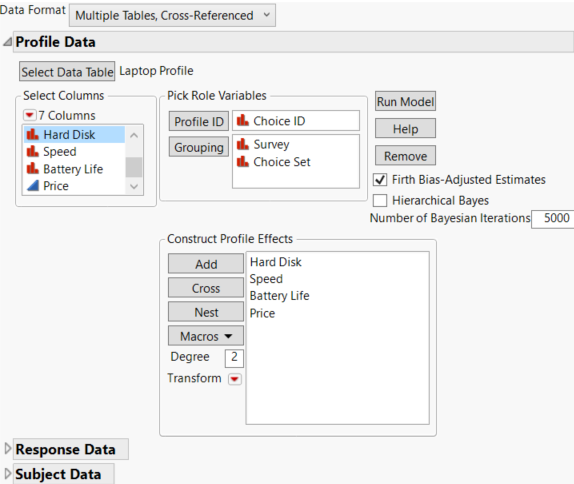Open the Data Format dropdown
This screenshot has width=574, height=484.
(x=172, y=15)
